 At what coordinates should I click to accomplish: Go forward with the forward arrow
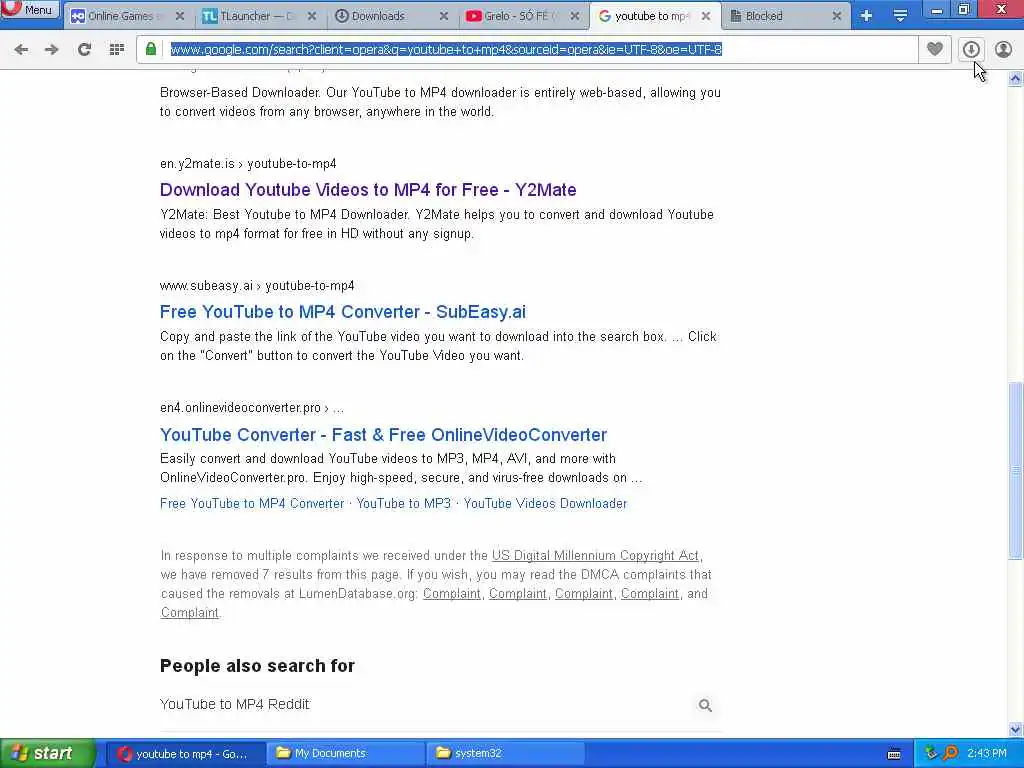pyautogui.click(x=52, y=49)
